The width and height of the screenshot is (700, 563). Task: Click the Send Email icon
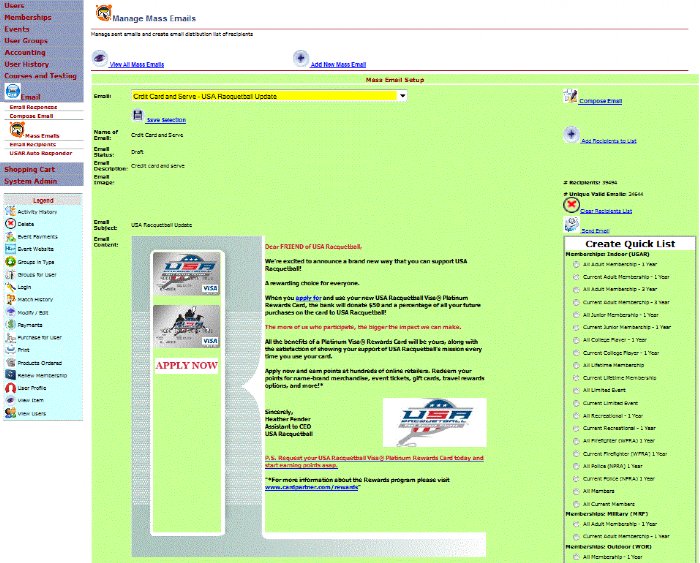pos(571,225)
